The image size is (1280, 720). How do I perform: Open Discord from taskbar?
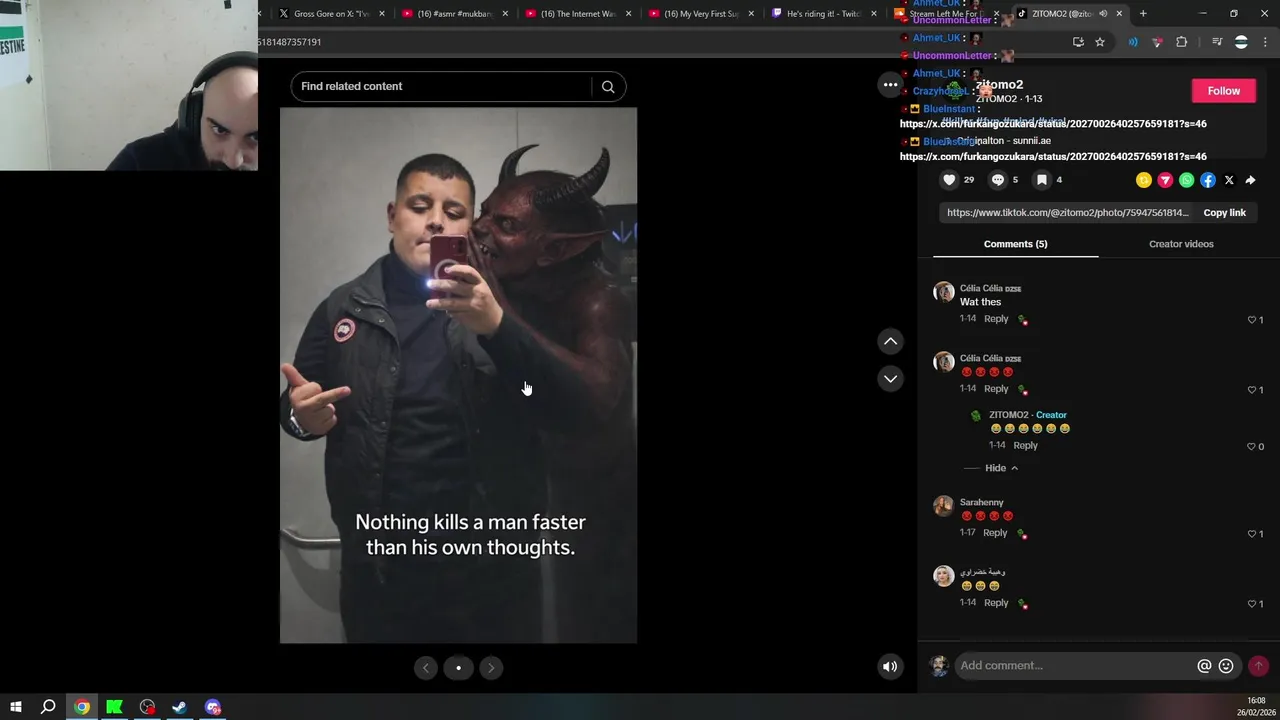tap(213, 707)
